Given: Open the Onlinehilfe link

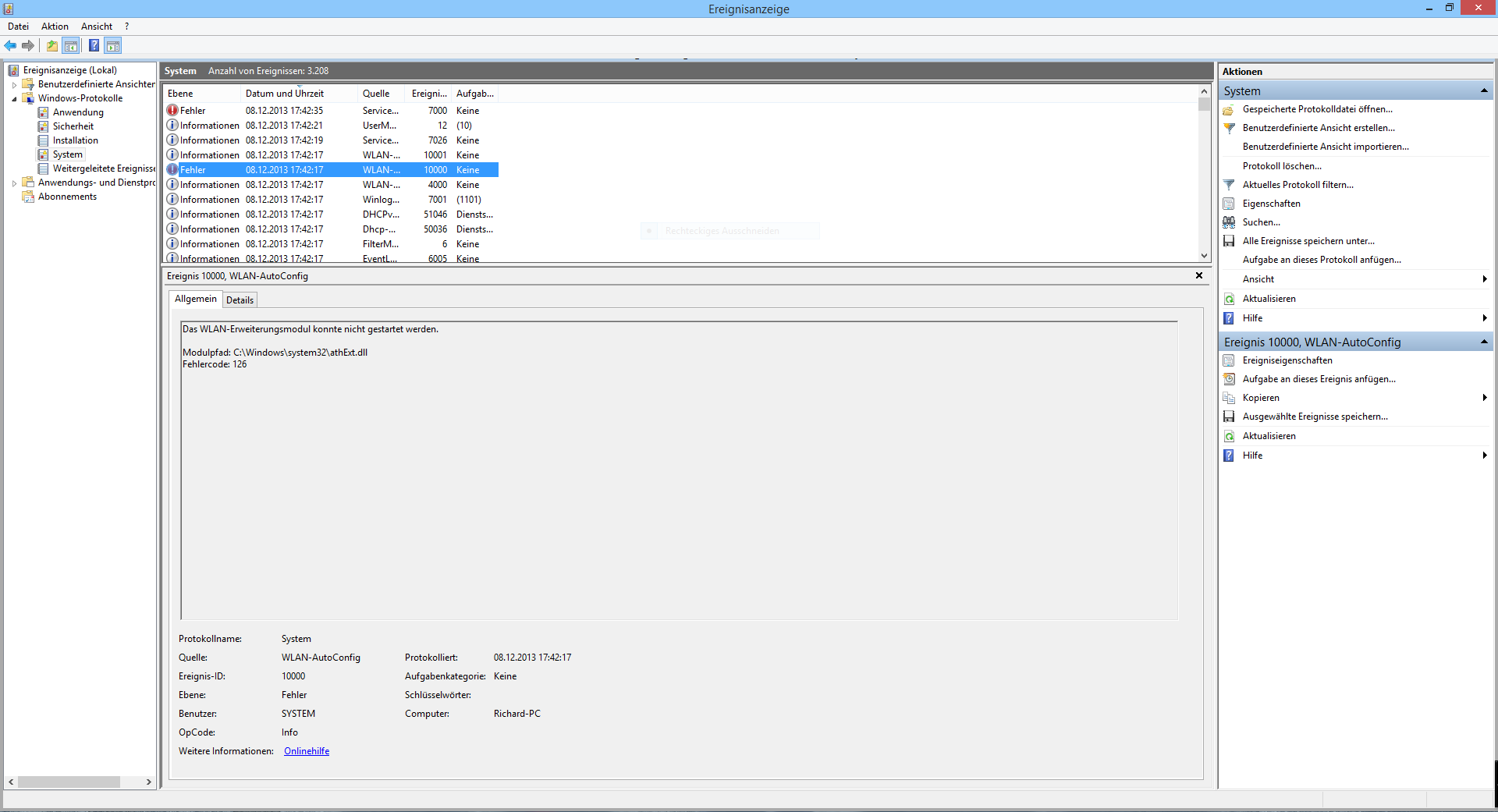Looking at the screenshot, I should [x=307, y=751].
